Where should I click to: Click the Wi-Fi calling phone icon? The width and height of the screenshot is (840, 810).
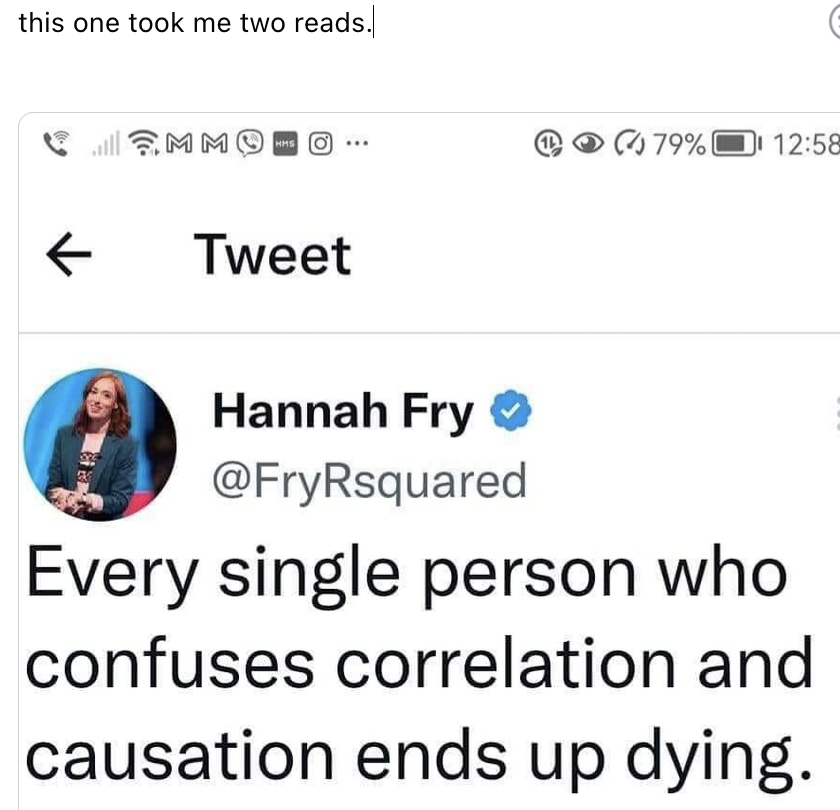click(x=56, y=143)
